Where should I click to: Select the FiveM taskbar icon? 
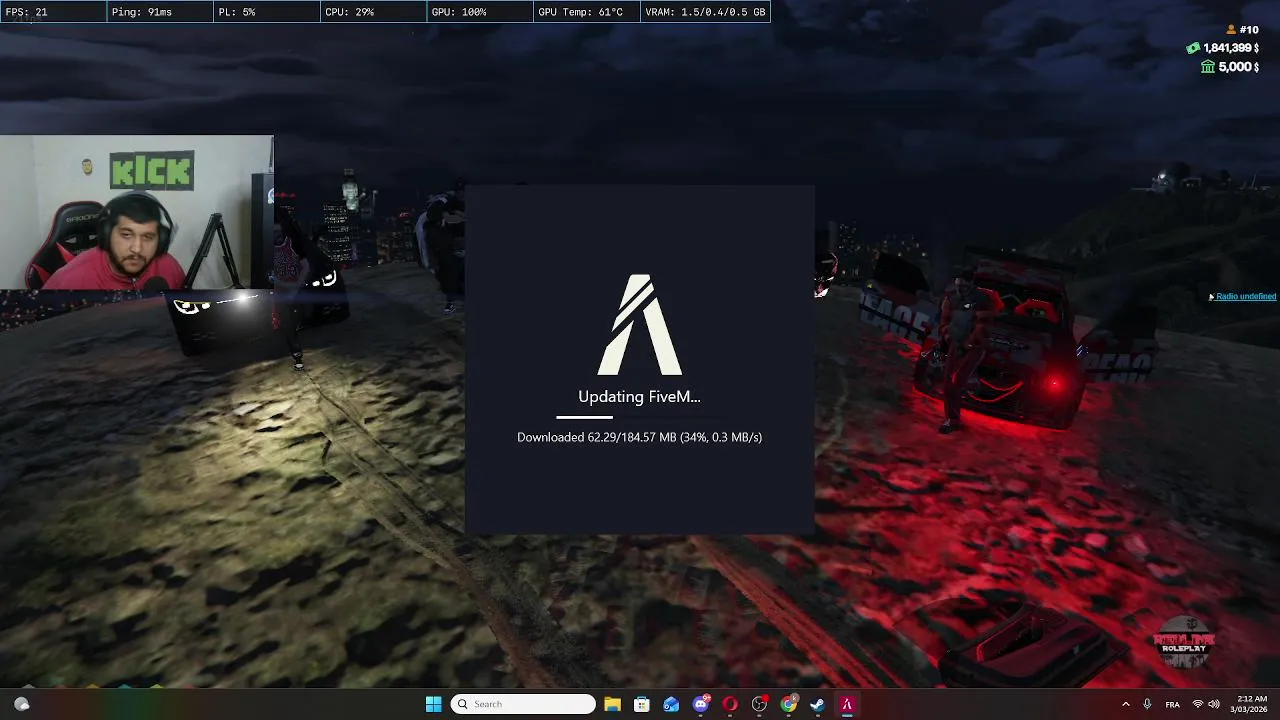tap(847, 704)
